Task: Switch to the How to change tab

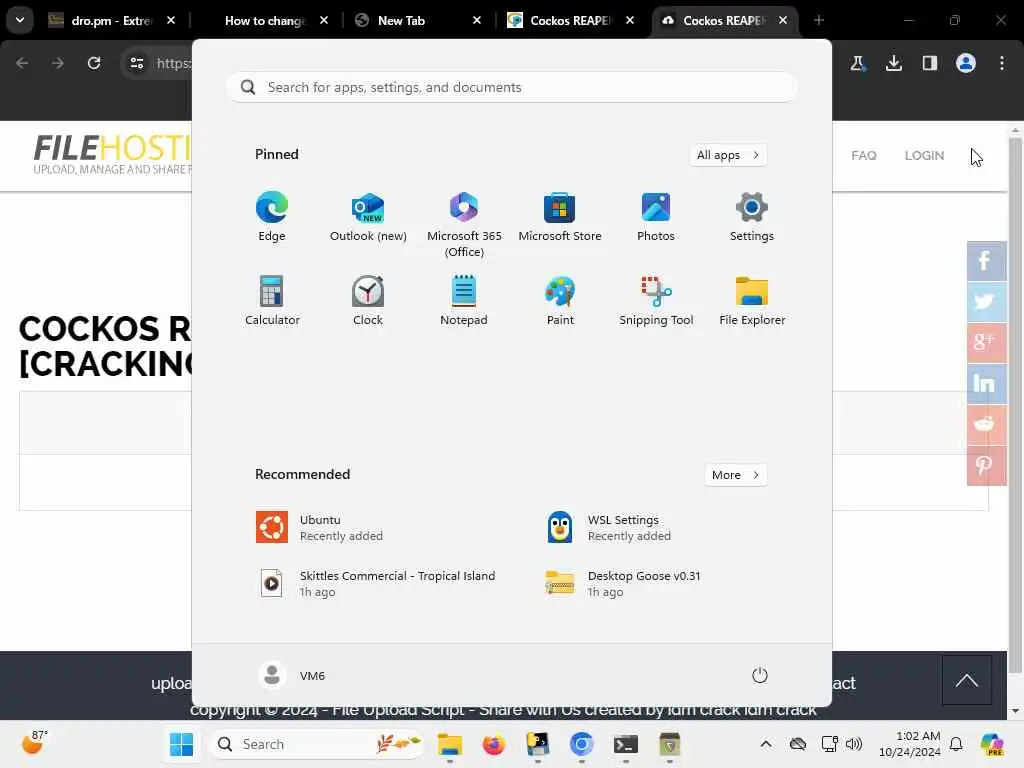Action: point(264,20)
